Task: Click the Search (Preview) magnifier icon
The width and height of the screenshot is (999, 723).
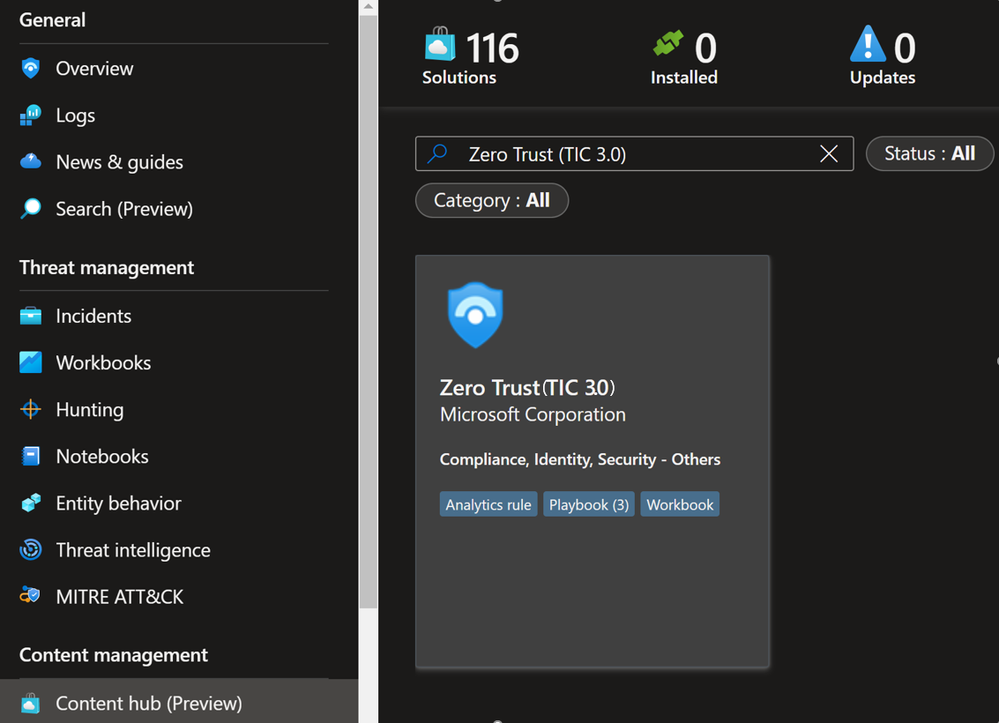Action: coord(31,208)
